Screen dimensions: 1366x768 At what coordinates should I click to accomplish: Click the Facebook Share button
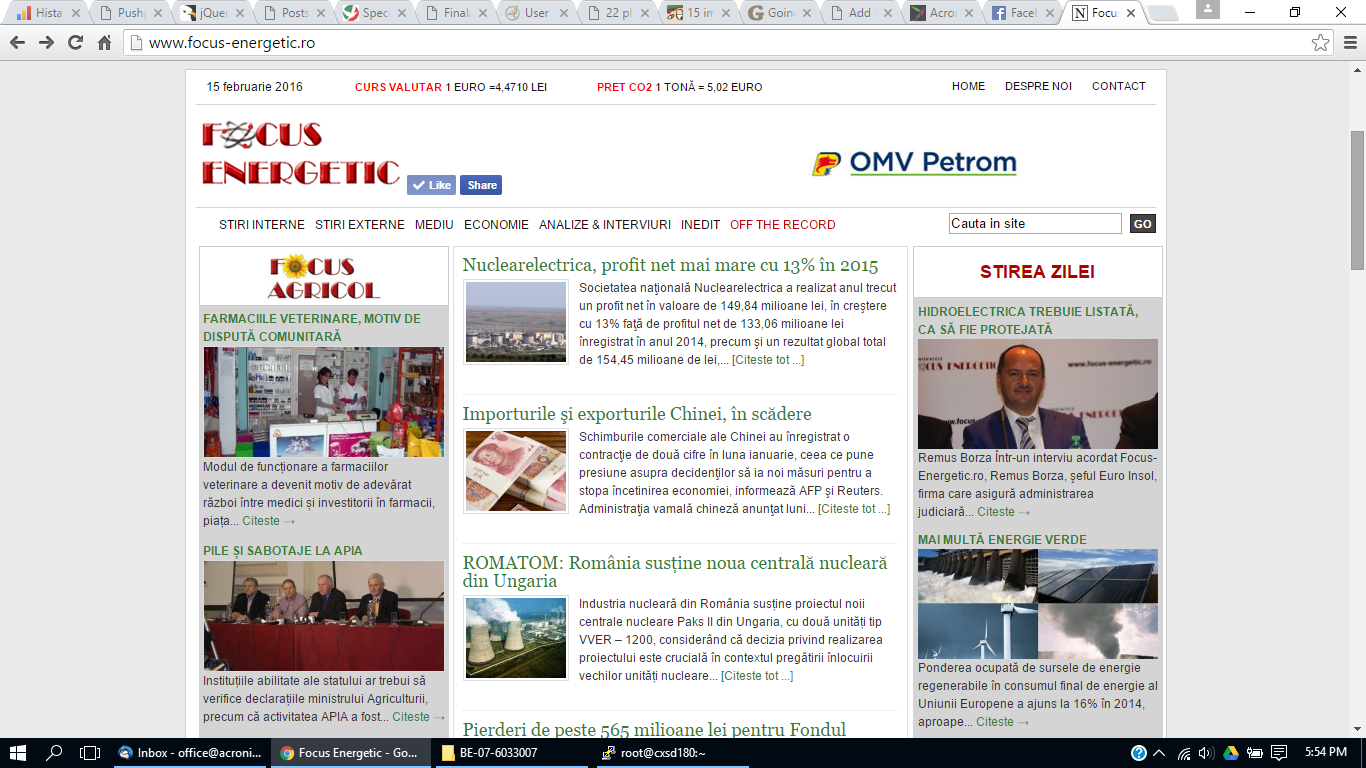pyautogui.click(x=481, y=185)
